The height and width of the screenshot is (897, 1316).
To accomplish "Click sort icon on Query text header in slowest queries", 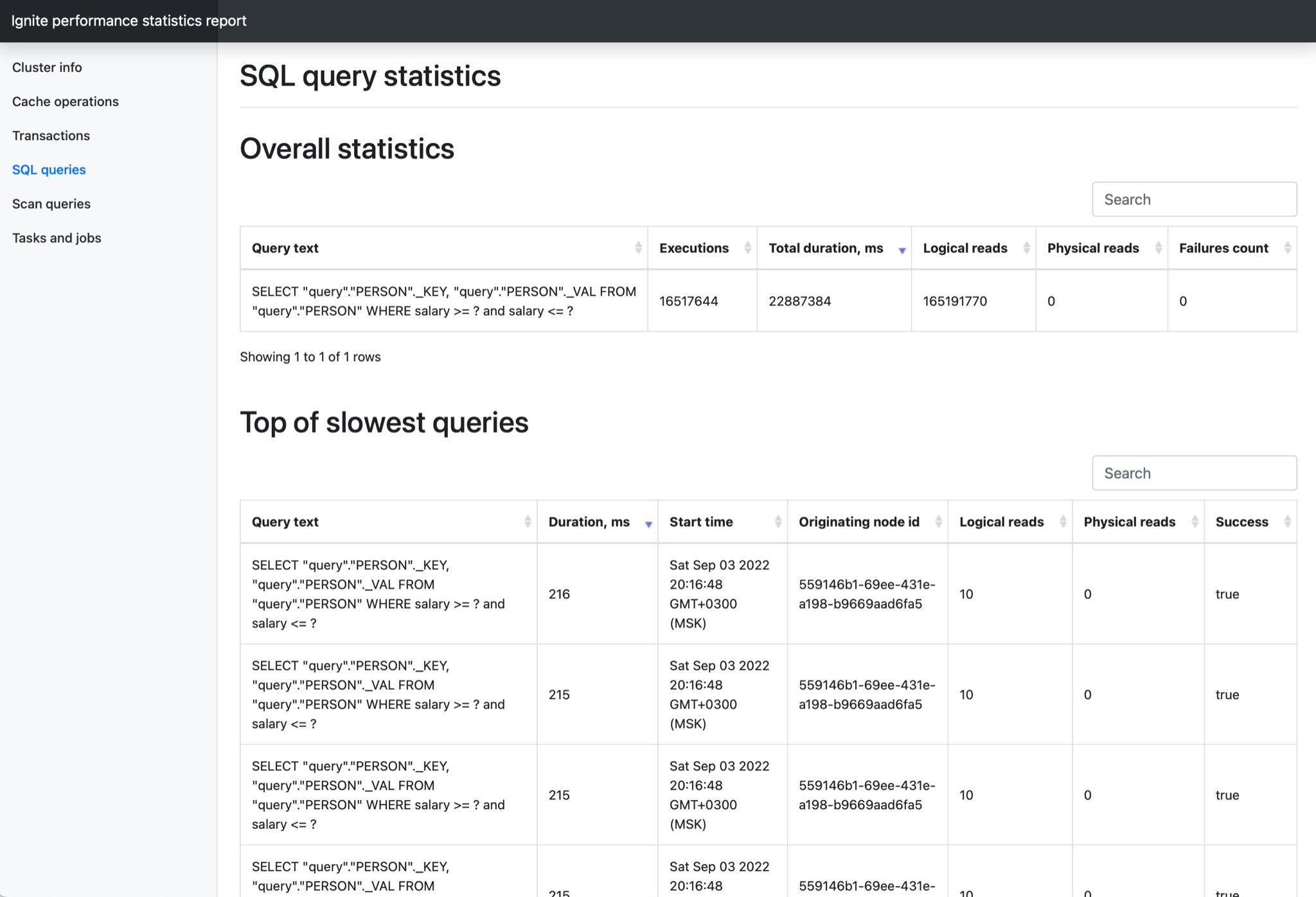I will pyautogui.click(x=528, y=522).
